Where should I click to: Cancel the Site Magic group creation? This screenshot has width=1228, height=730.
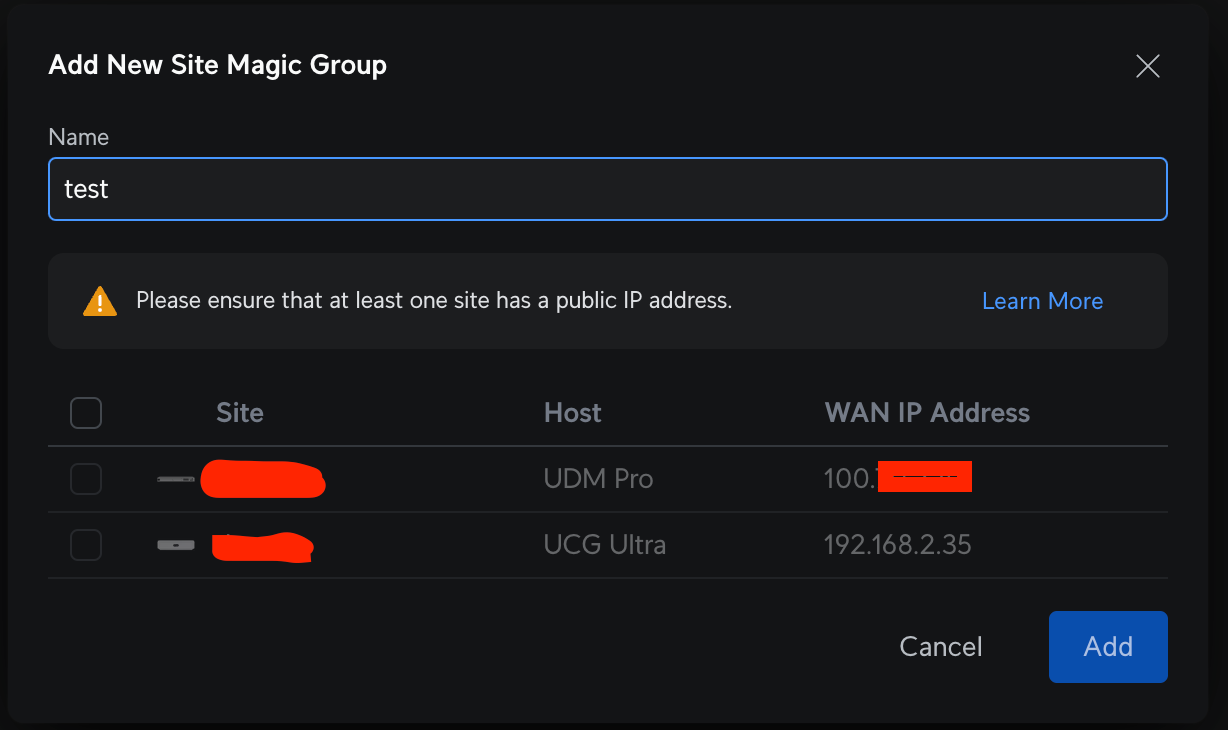point(940,647)
